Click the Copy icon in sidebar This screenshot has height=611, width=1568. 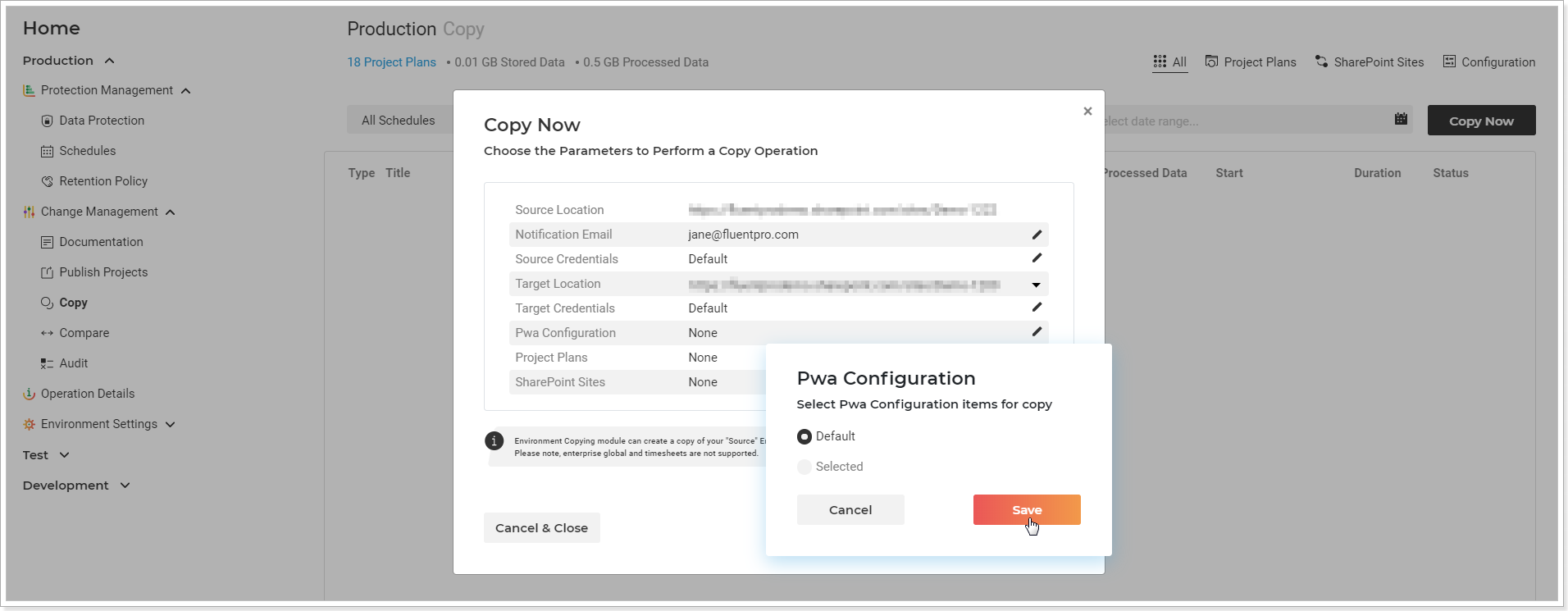coord(48,303)
